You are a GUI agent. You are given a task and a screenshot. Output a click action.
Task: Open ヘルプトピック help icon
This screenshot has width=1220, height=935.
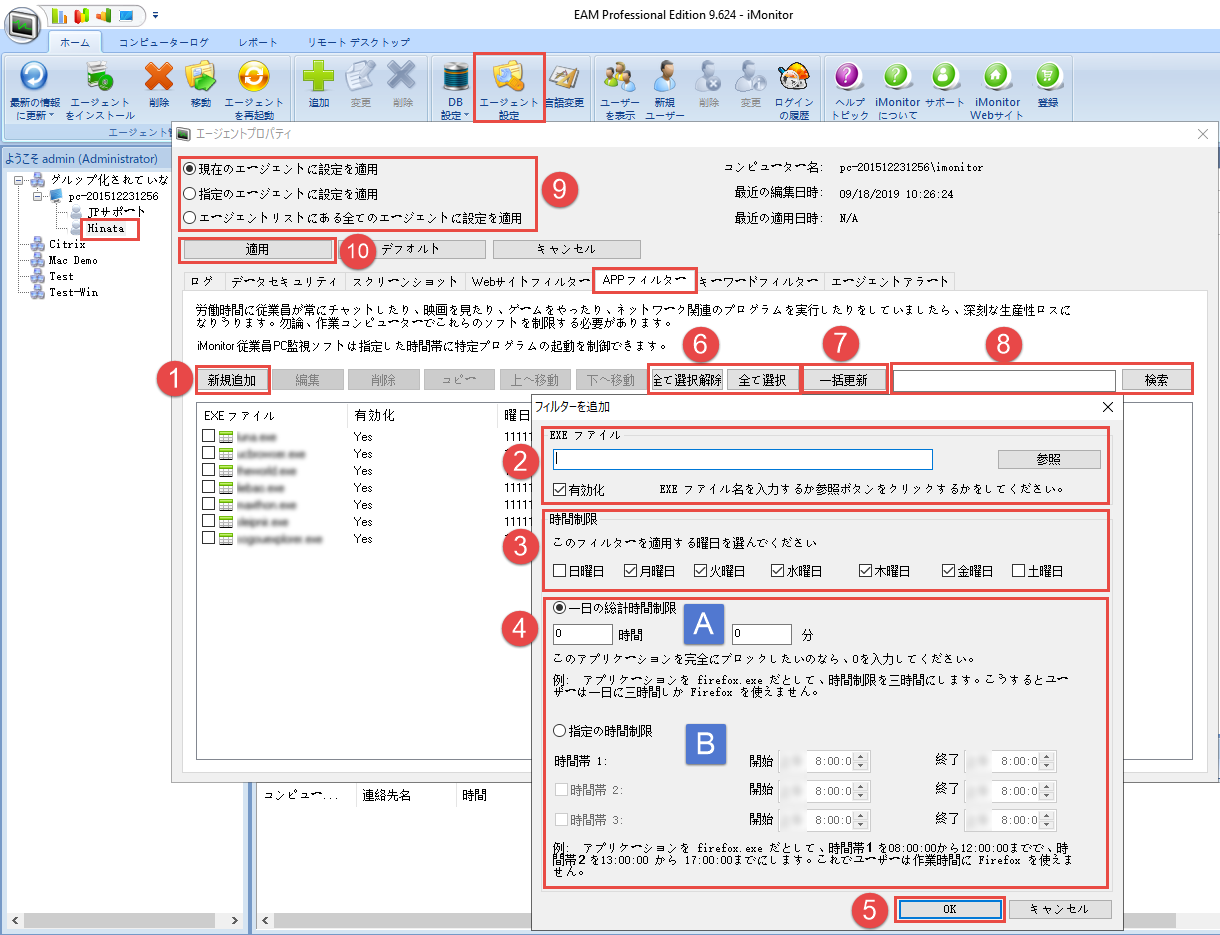pos(849,78)
